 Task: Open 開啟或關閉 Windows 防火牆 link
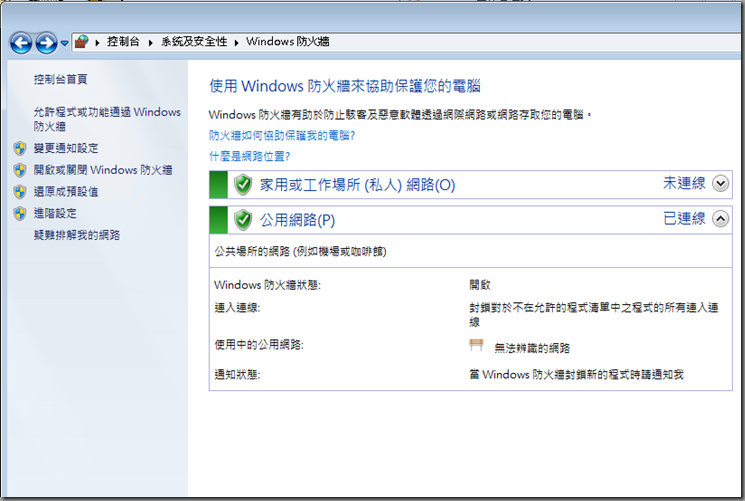103,170
